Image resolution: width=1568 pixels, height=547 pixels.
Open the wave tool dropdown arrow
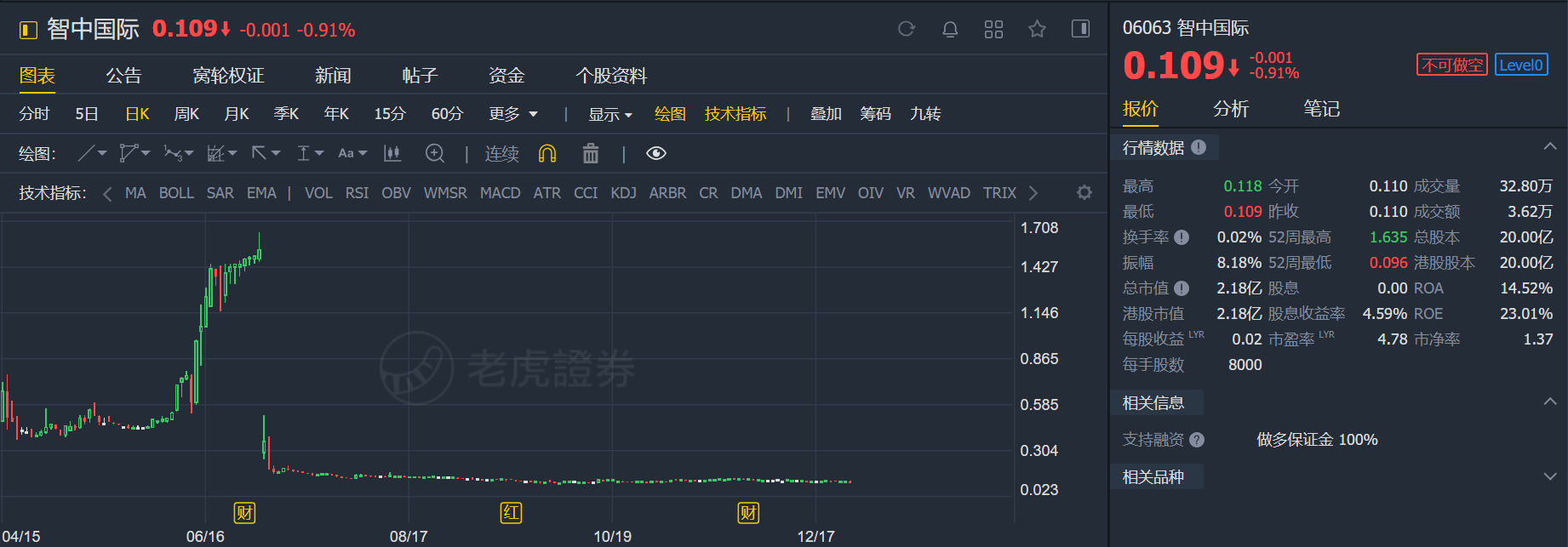point(189,153)
